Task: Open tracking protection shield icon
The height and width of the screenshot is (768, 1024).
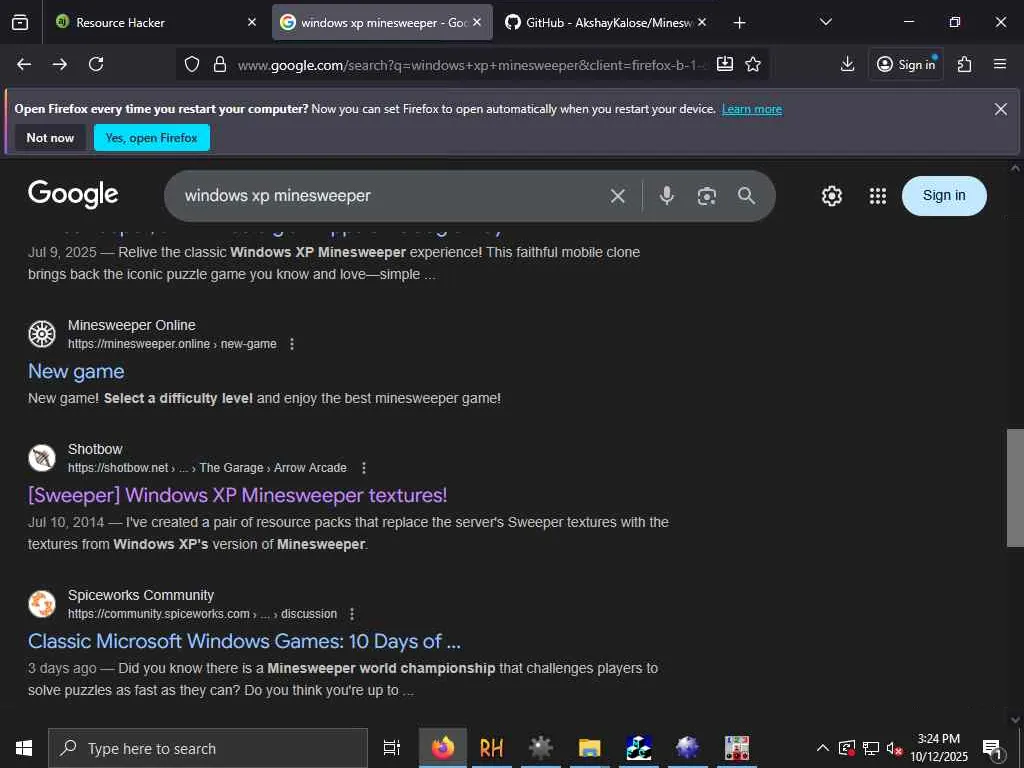Action: (191, 64)
